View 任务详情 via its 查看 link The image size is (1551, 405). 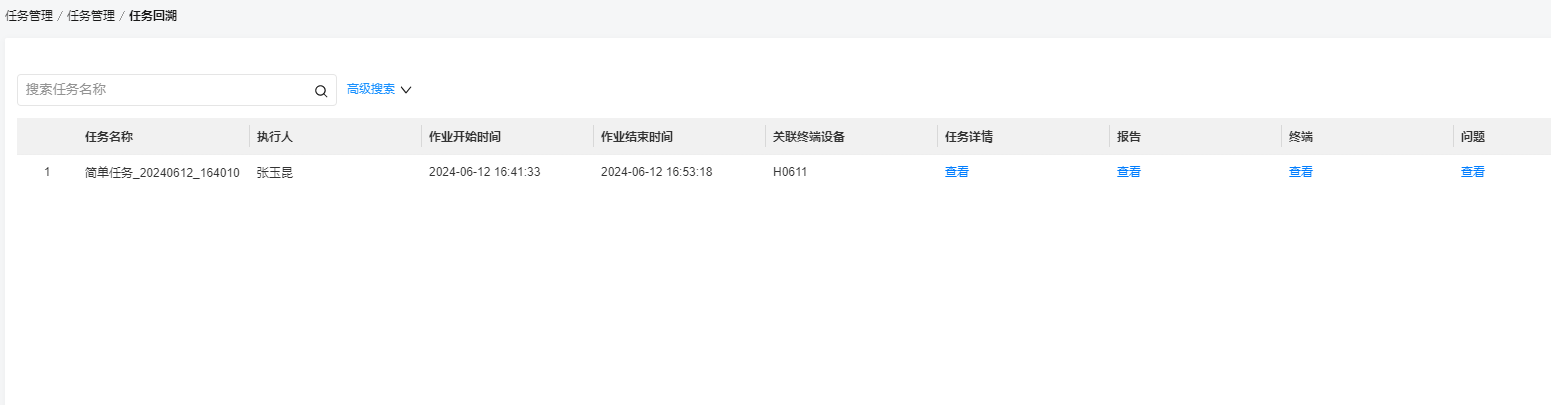tap(957, 172)
